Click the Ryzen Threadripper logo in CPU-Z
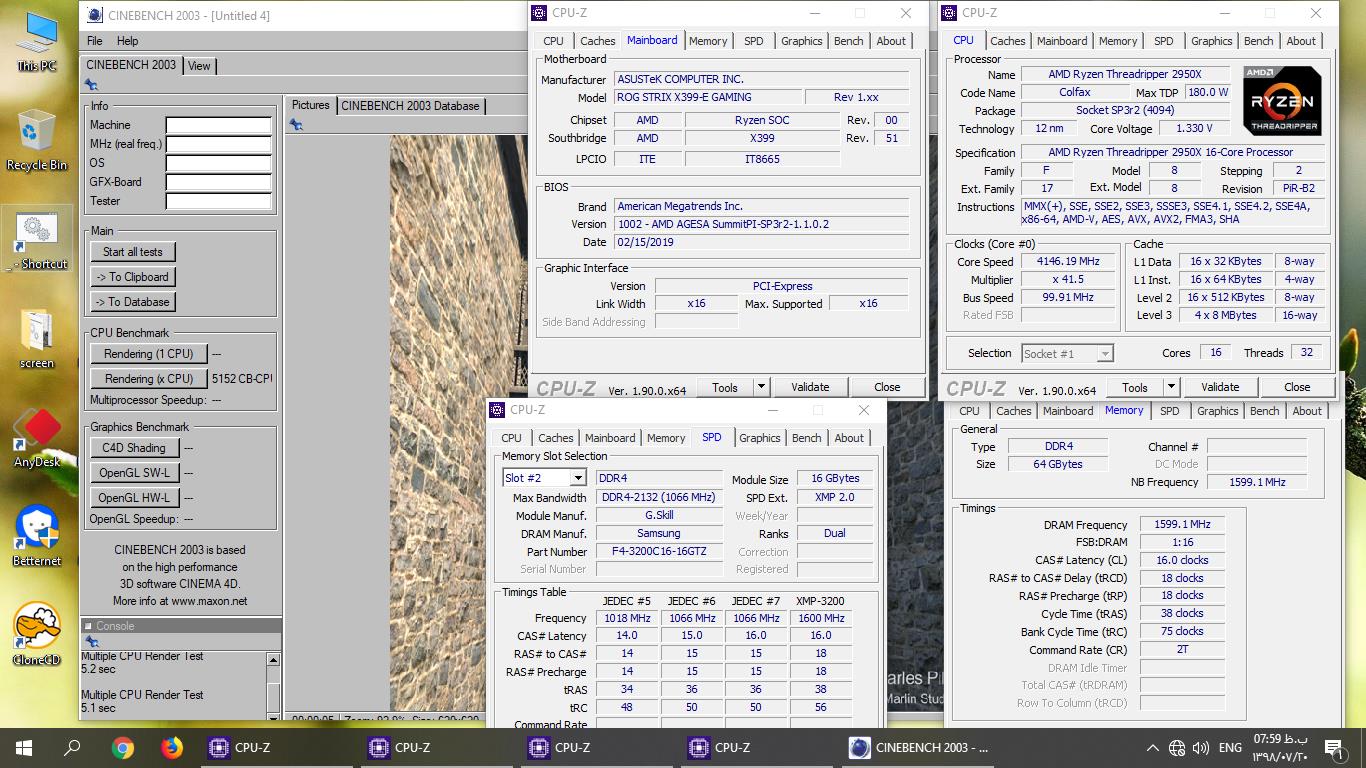1366x768 pixels. [1281, 100]
